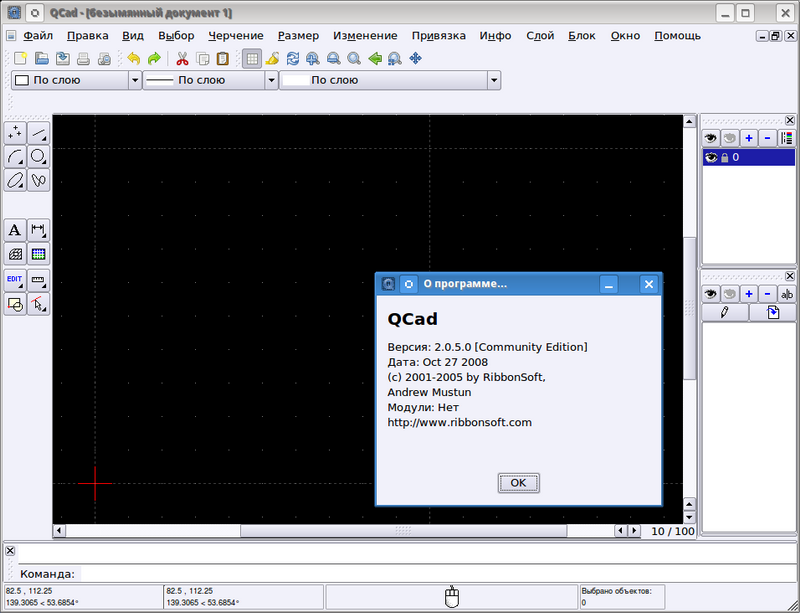
Task: Open the line width 'По слою' dropdown
Action: (x=210, y=80)
